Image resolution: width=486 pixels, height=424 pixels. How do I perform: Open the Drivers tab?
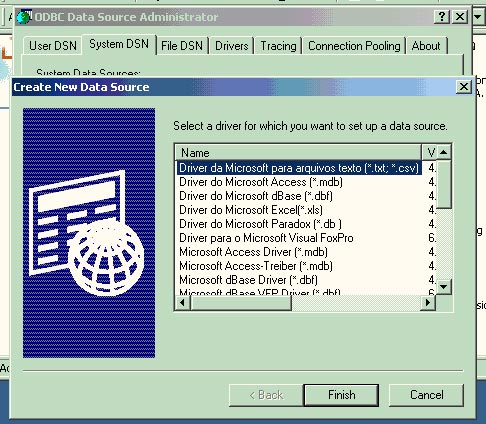(232, 46)
